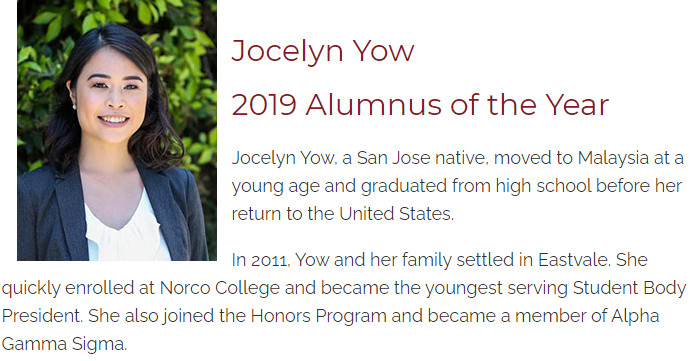Click 'United States' in the first paragraph
Viewport: 696px width, 361px height.
pos(395,214)
